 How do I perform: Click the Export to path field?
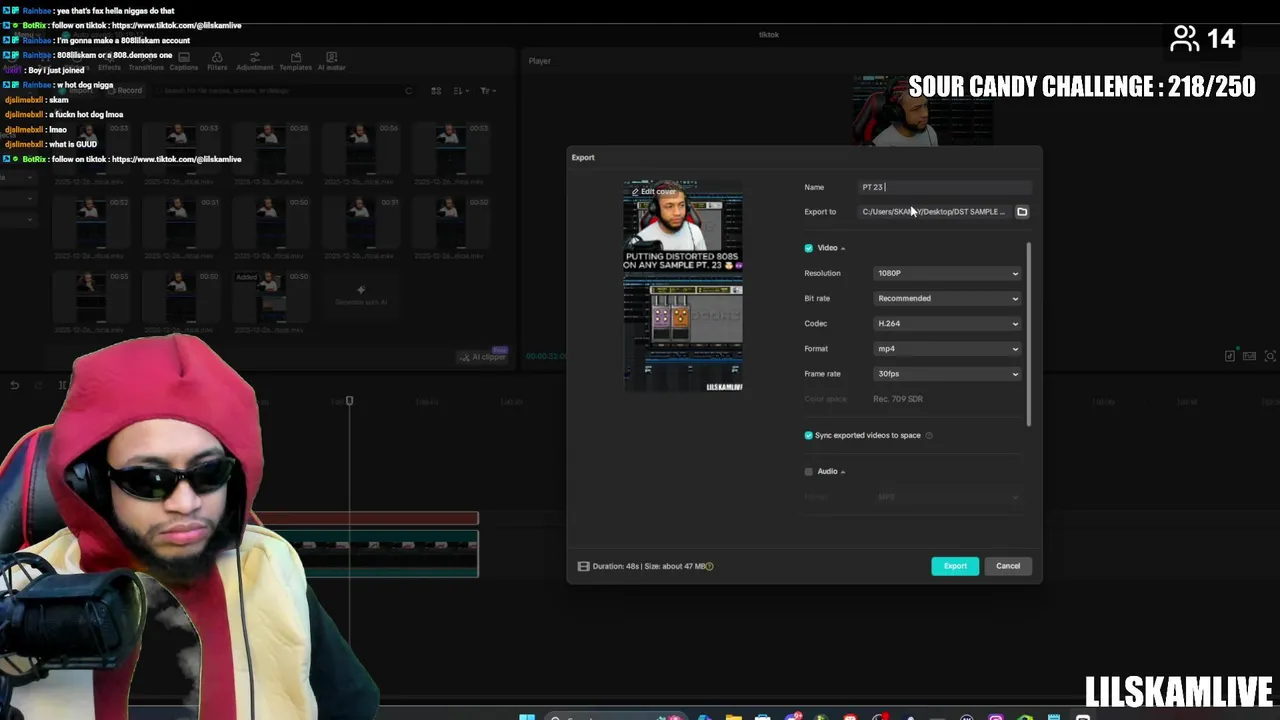point(935,212)
